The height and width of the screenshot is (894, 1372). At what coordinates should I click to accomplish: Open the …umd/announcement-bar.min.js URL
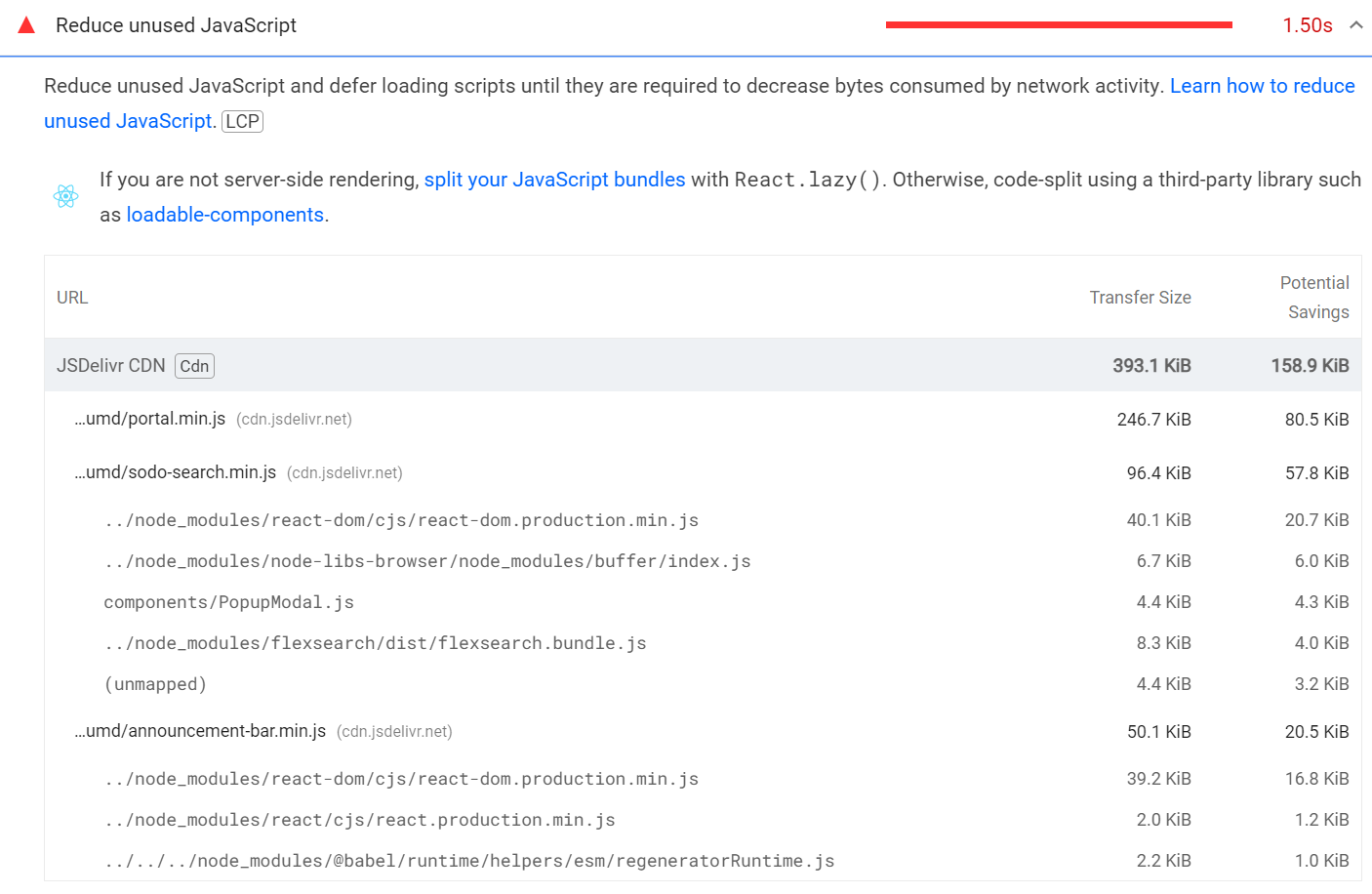click(200, 731)
